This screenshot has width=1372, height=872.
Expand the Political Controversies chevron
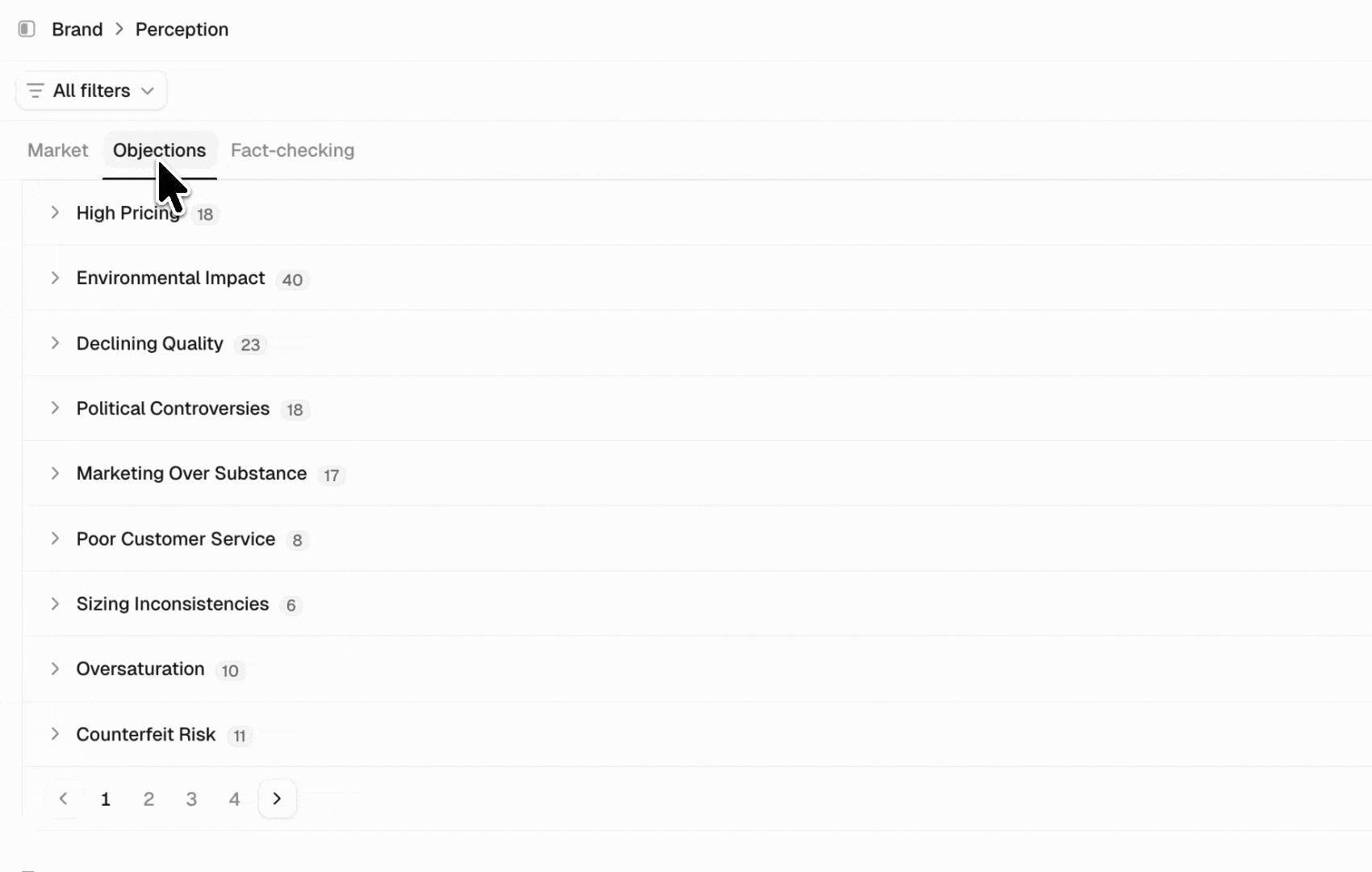tap(55, 408)
